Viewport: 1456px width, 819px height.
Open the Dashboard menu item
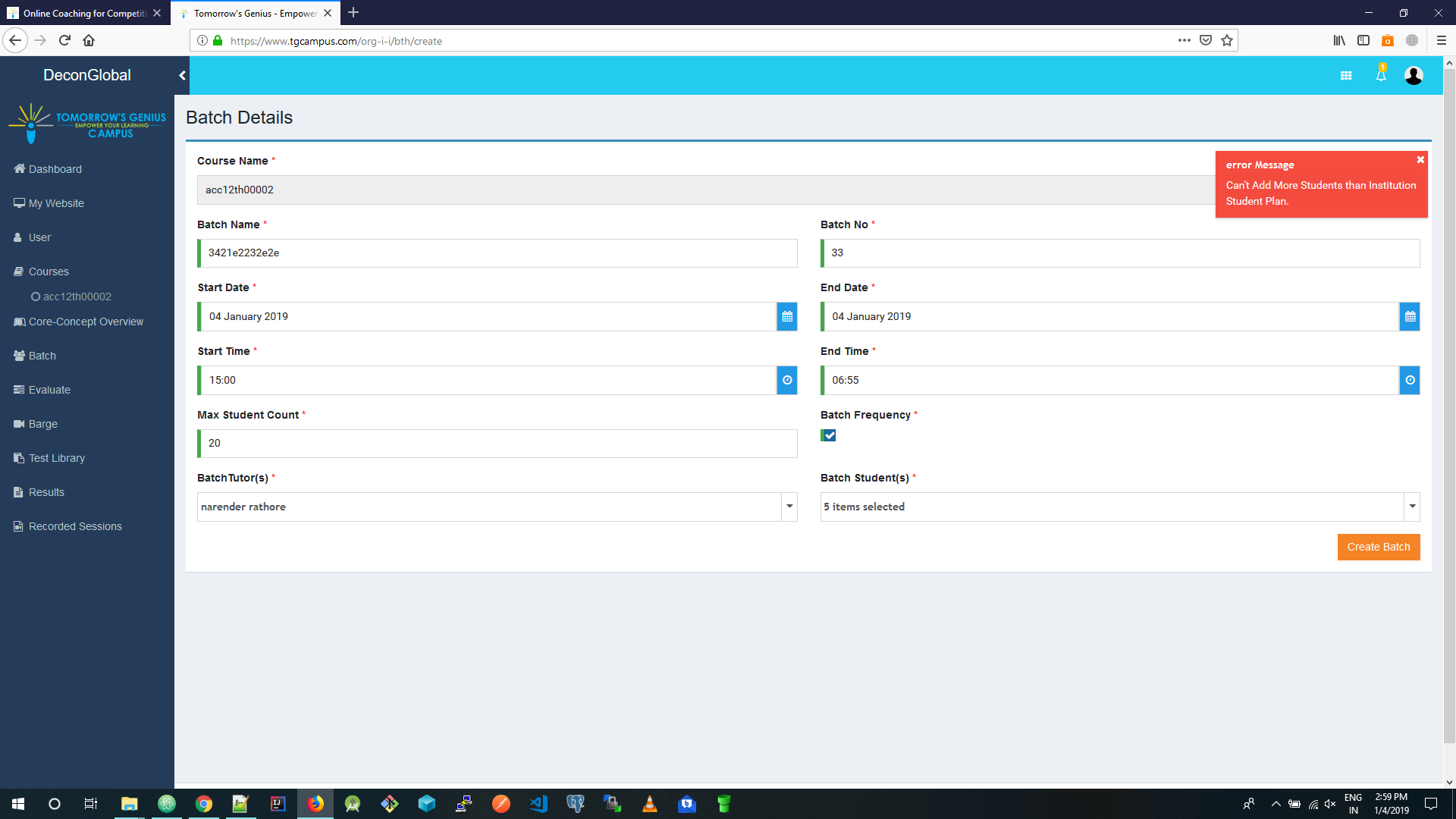55,169
